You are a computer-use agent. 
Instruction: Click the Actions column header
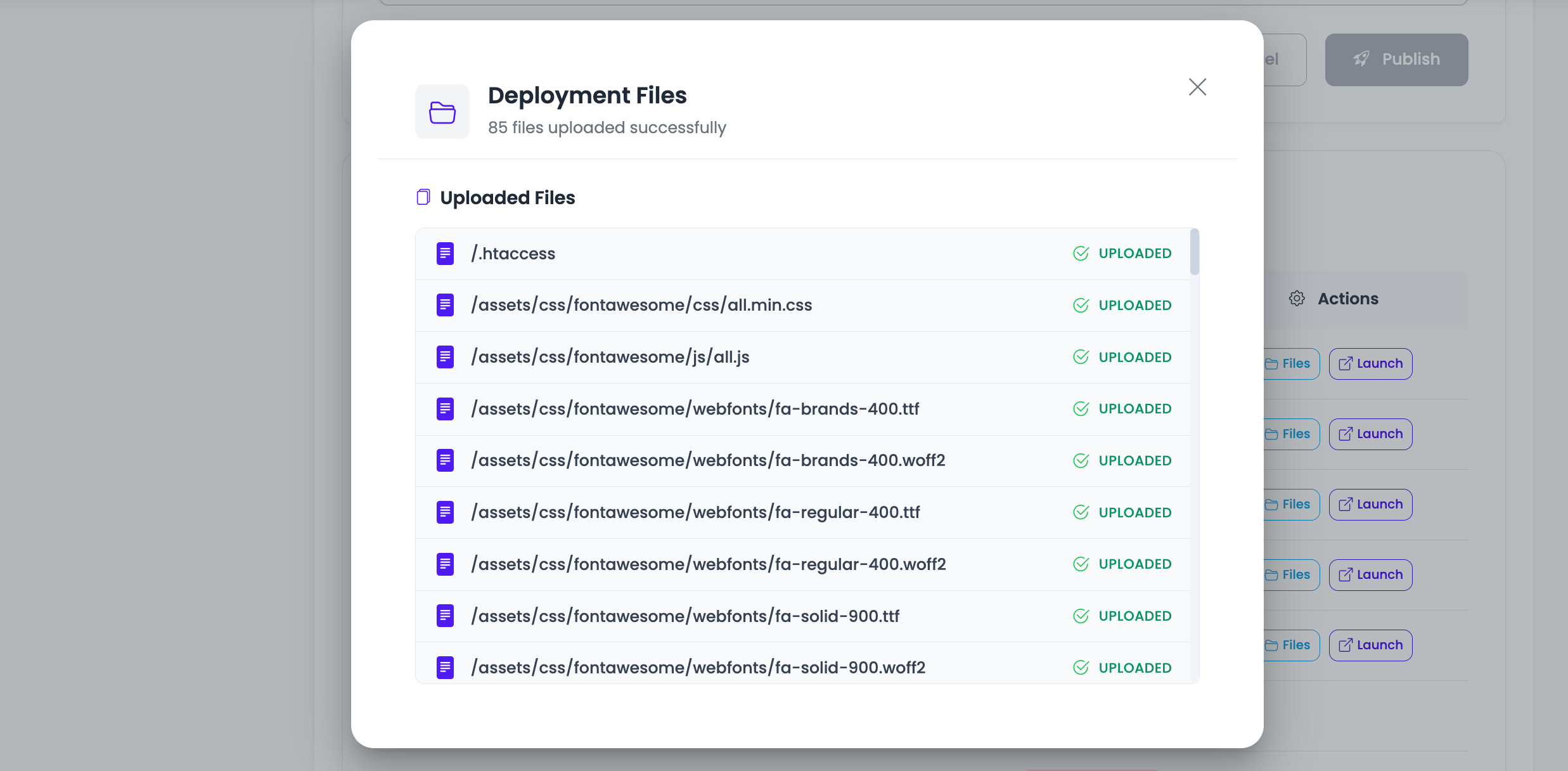(x=1348, y=299)
